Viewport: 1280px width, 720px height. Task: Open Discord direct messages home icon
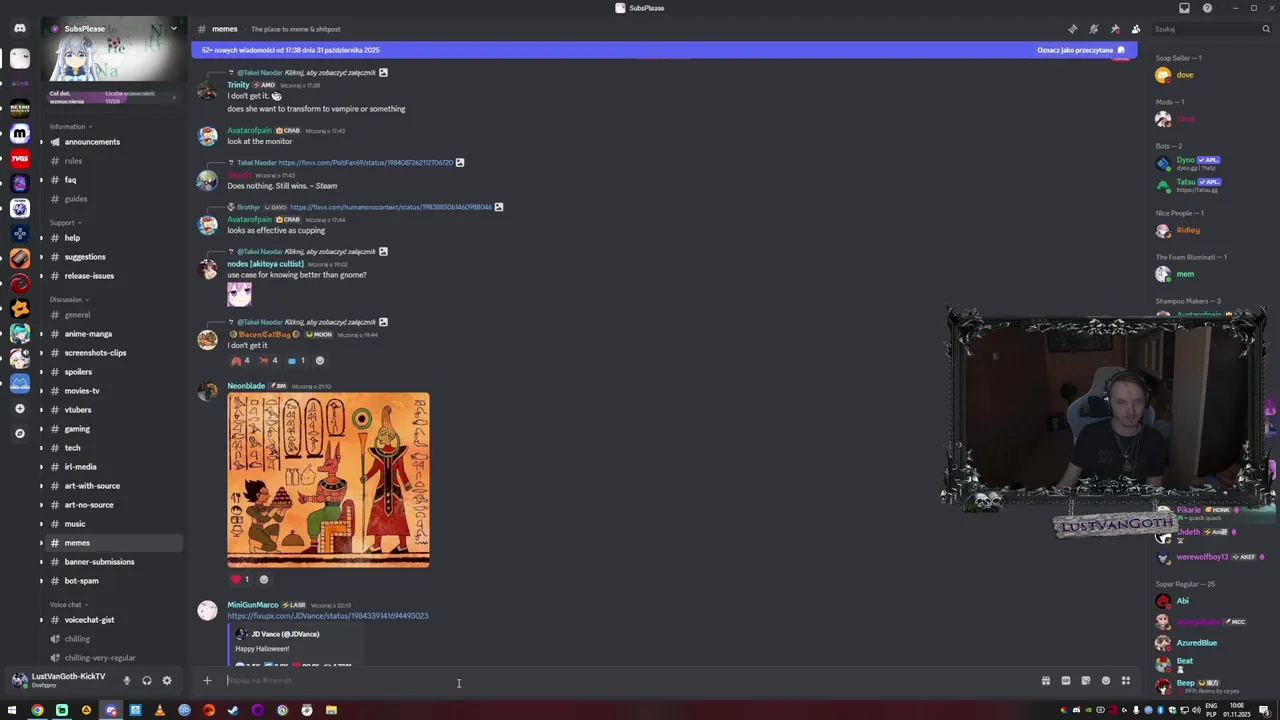(20, 28)
